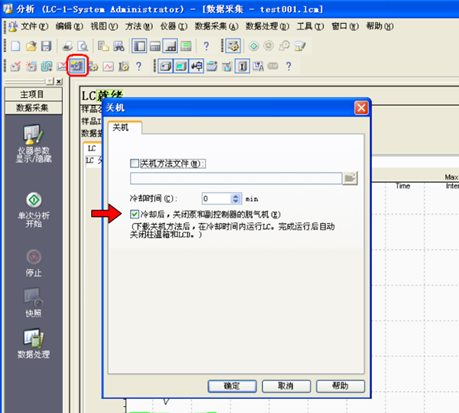459x413 pixels.
Task: Click the shutdown icon circled in red
Action: 77,66
